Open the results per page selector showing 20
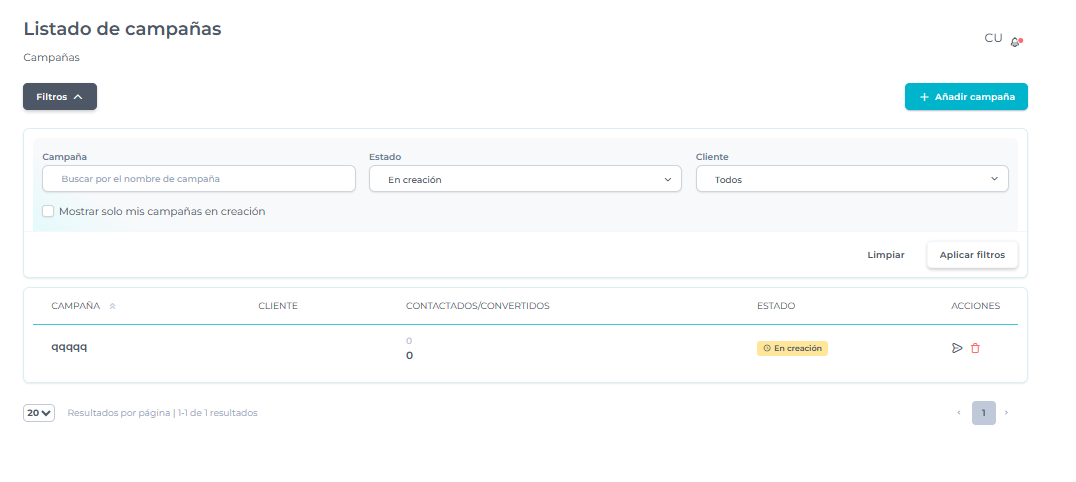 pyautogui.click(x=39, y=412)
